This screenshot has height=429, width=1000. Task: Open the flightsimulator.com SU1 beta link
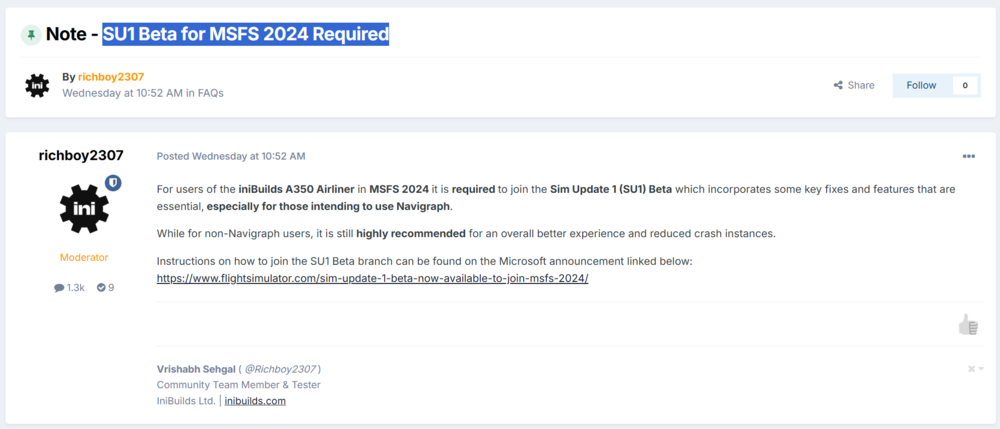point(372,278)
